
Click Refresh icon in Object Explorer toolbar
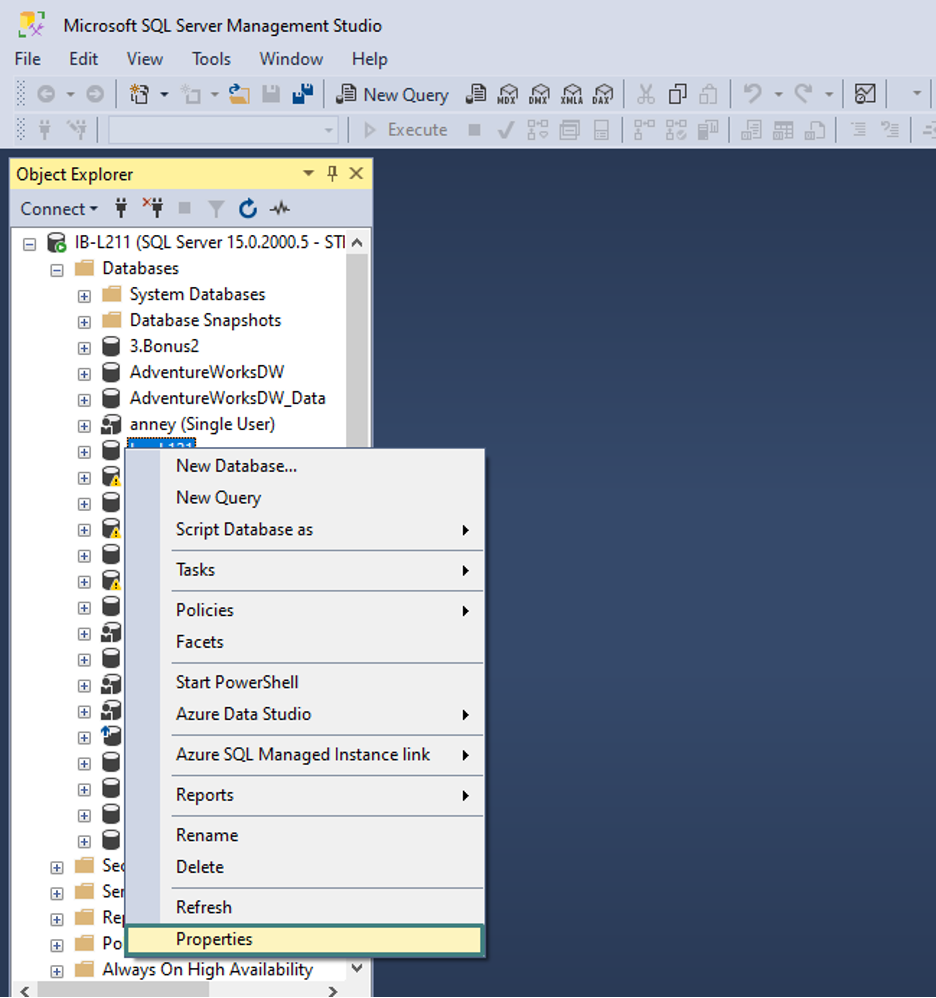(x=248, y=208)
